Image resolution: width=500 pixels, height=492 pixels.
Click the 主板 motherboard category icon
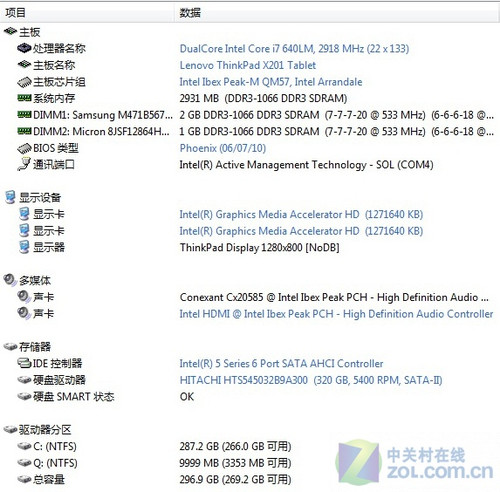[10, 31]
